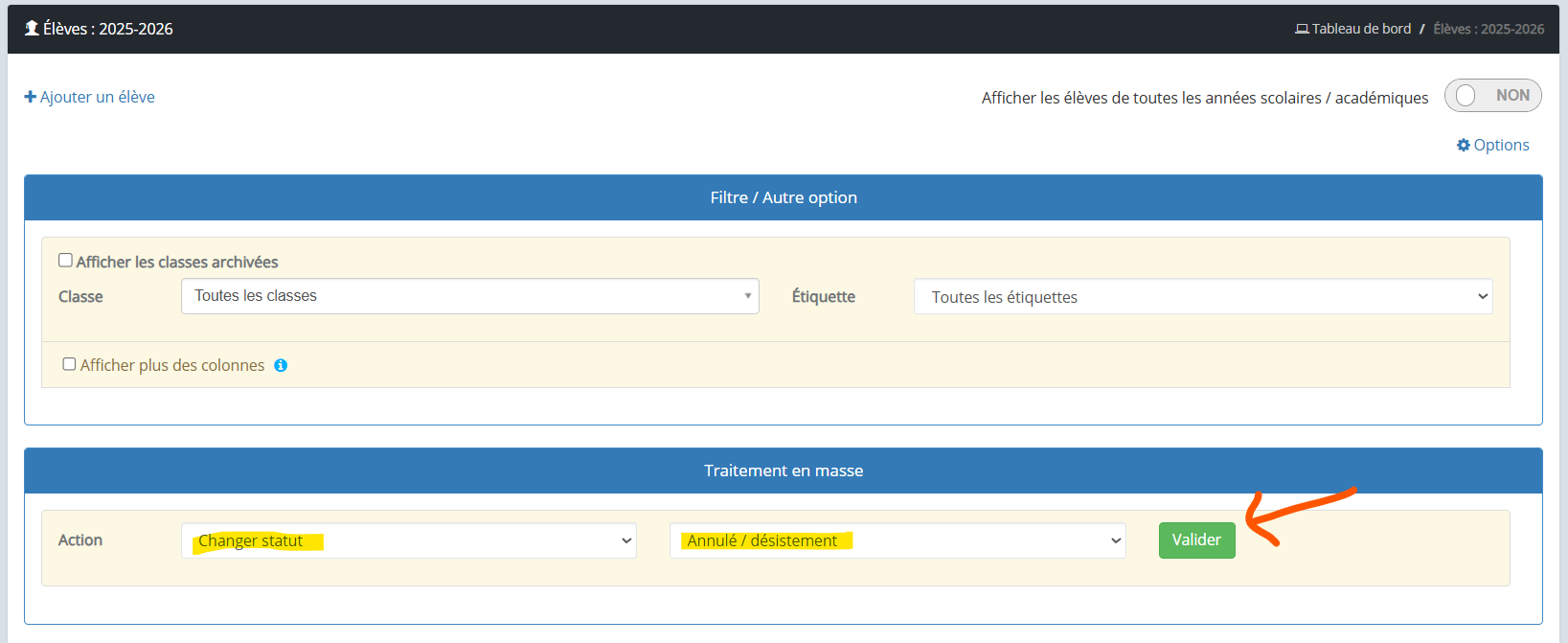The width and height of the screenshot is (1568, 643).
Task: Click the Filtre / Autre option panel header
Action: (783, 197)
